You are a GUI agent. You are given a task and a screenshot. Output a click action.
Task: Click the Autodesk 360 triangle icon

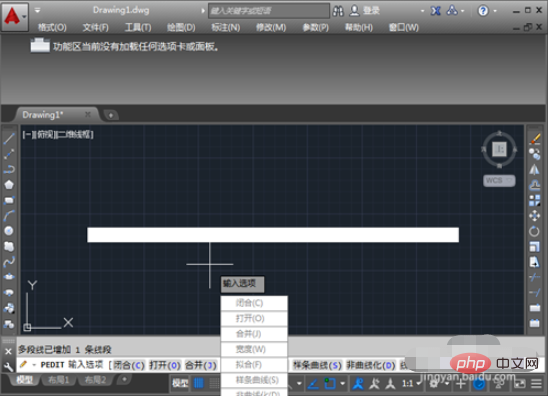[452, 11]
